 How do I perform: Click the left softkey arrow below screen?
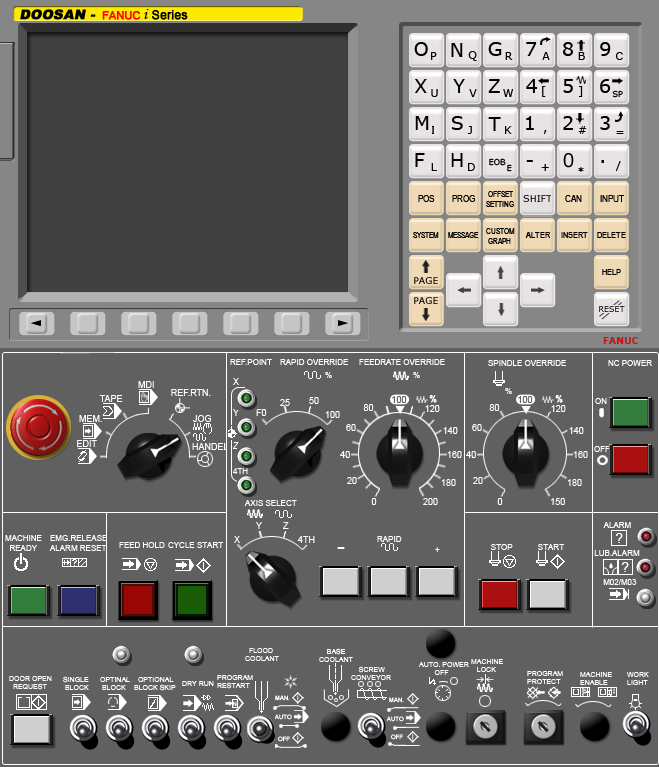pos(36,323)
